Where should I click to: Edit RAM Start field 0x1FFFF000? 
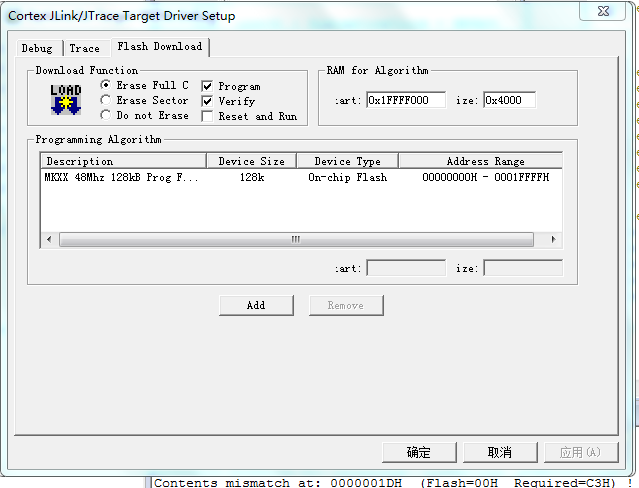[405, 100]
